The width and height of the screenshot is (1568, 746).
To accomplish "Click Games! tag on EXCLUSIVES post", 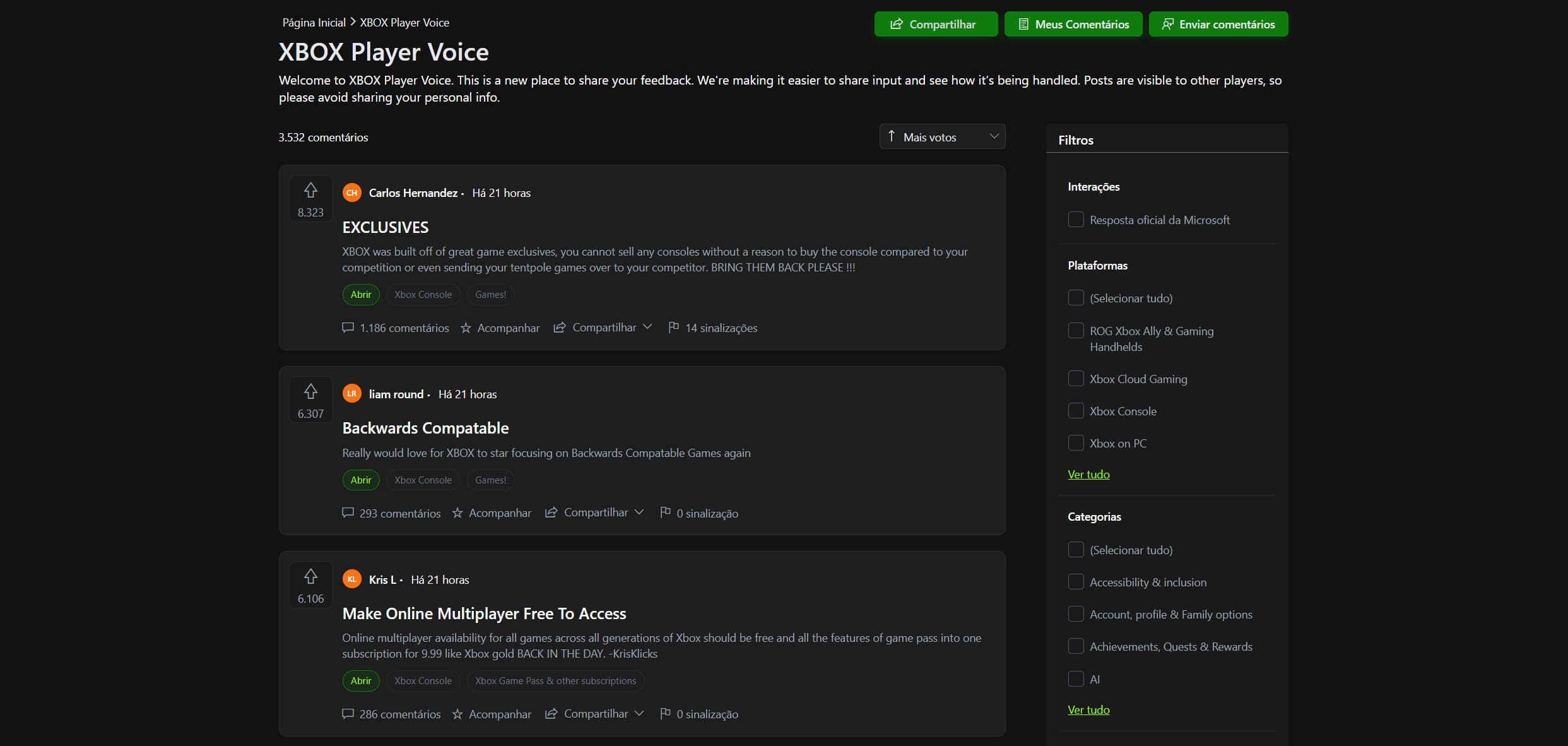I will [x=490, y=294].
